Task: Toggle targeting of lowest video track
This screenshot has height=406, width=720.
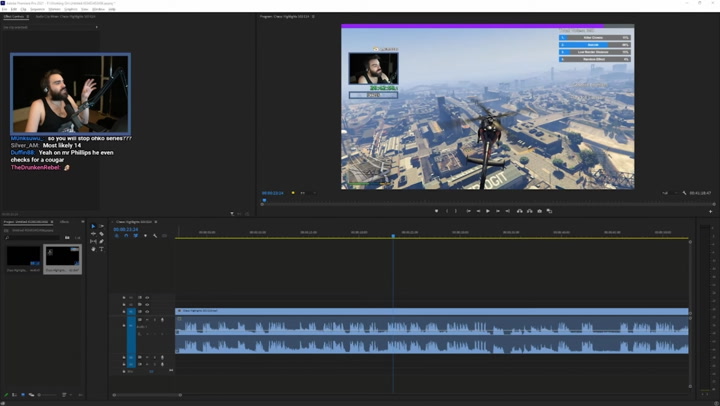Action: click(x=131, y=312)
